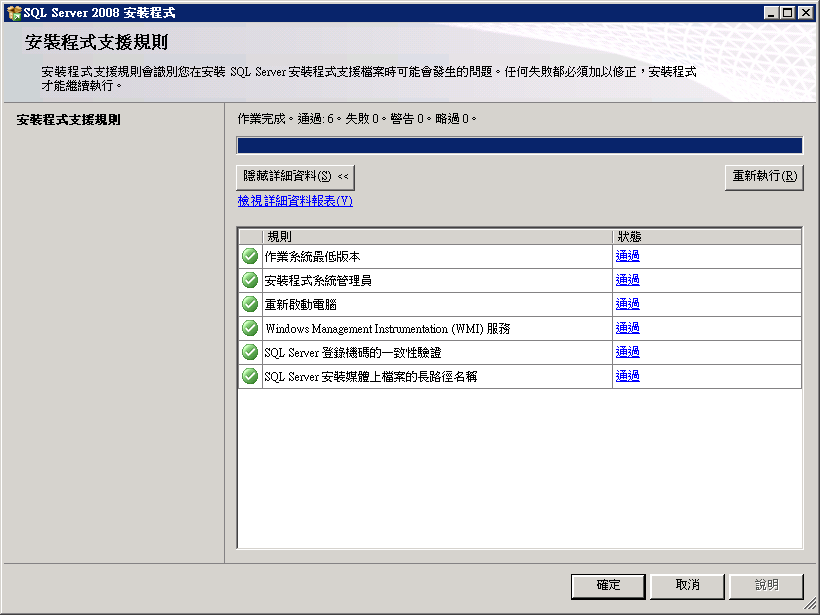Open 通過 status link for 登錄機碼的一致性驗證
Viewport: 820px width, 615px height.
628,352
